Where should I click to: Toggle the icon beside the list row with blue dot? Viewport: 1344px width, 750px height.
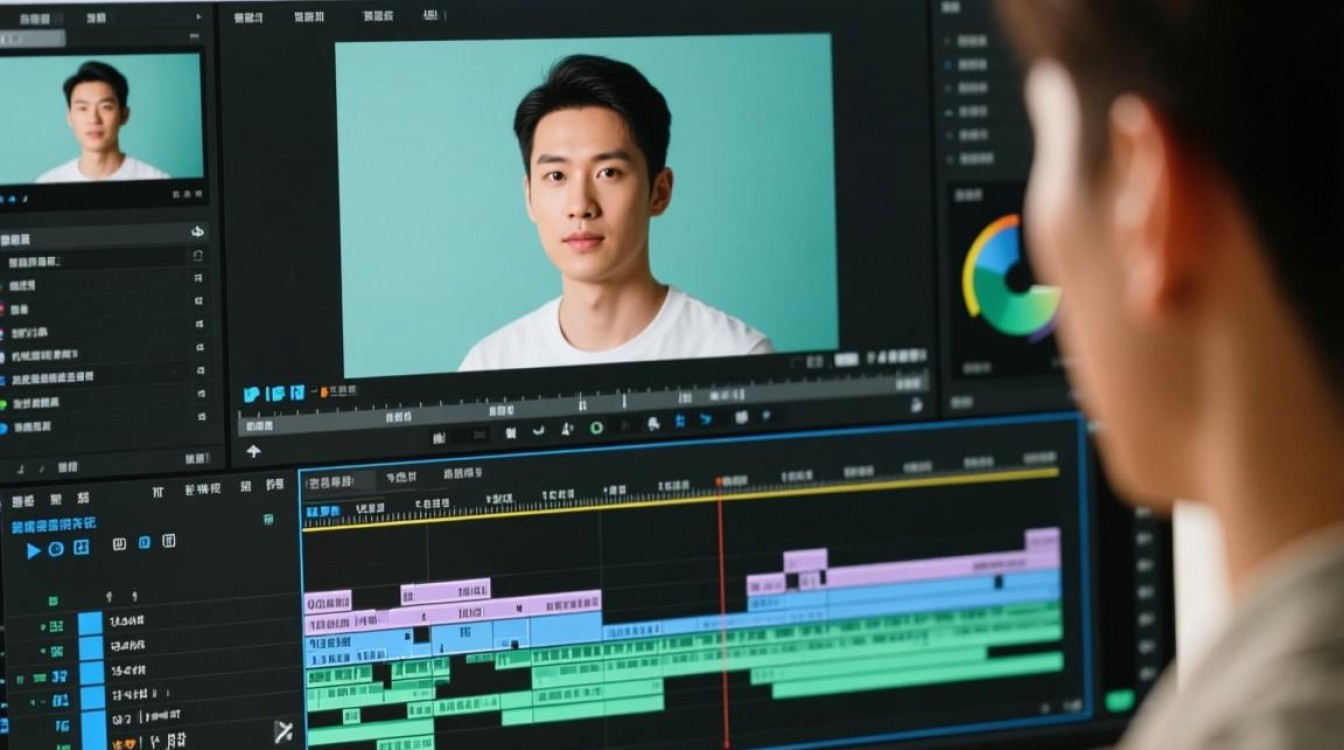point(200,428)
